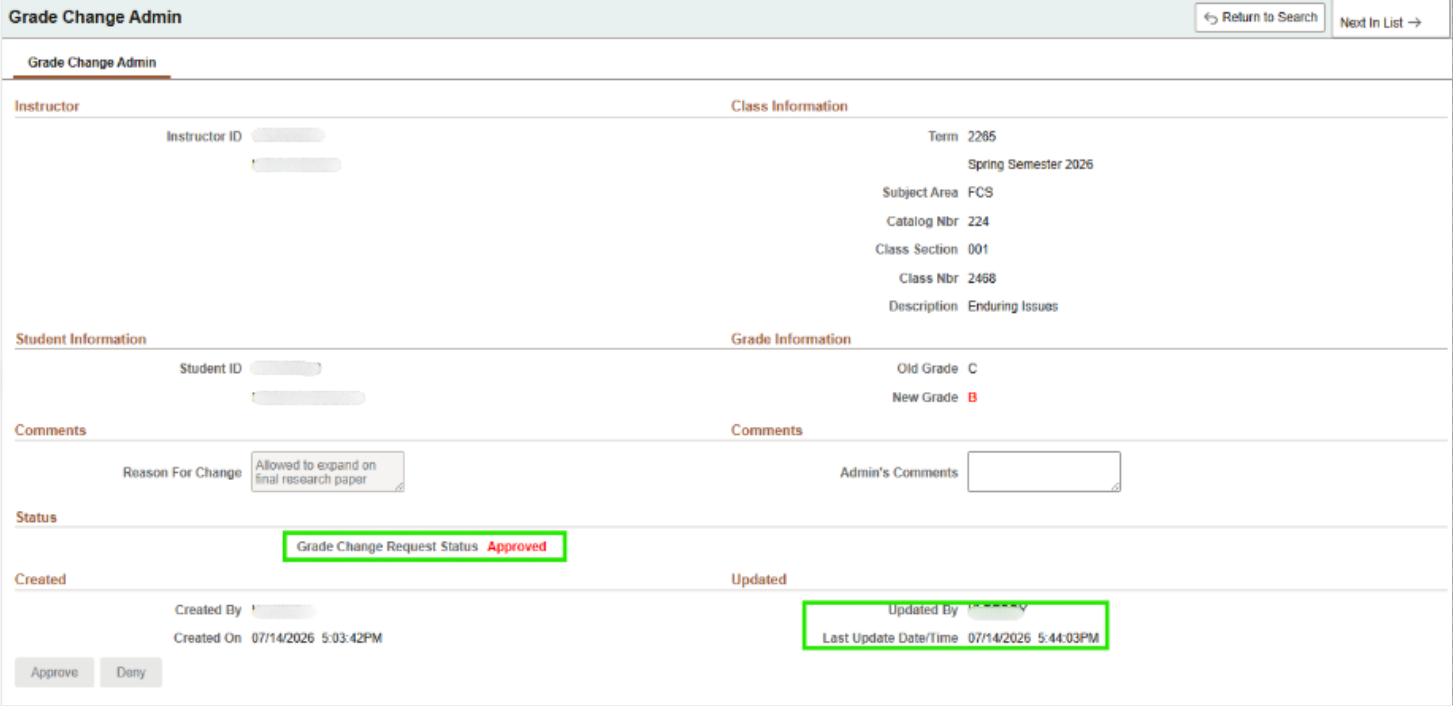Click the Class Section value 001
The height and width of the screenshot is (706, 1453).
pyautogui.click(x=978, y=250)
